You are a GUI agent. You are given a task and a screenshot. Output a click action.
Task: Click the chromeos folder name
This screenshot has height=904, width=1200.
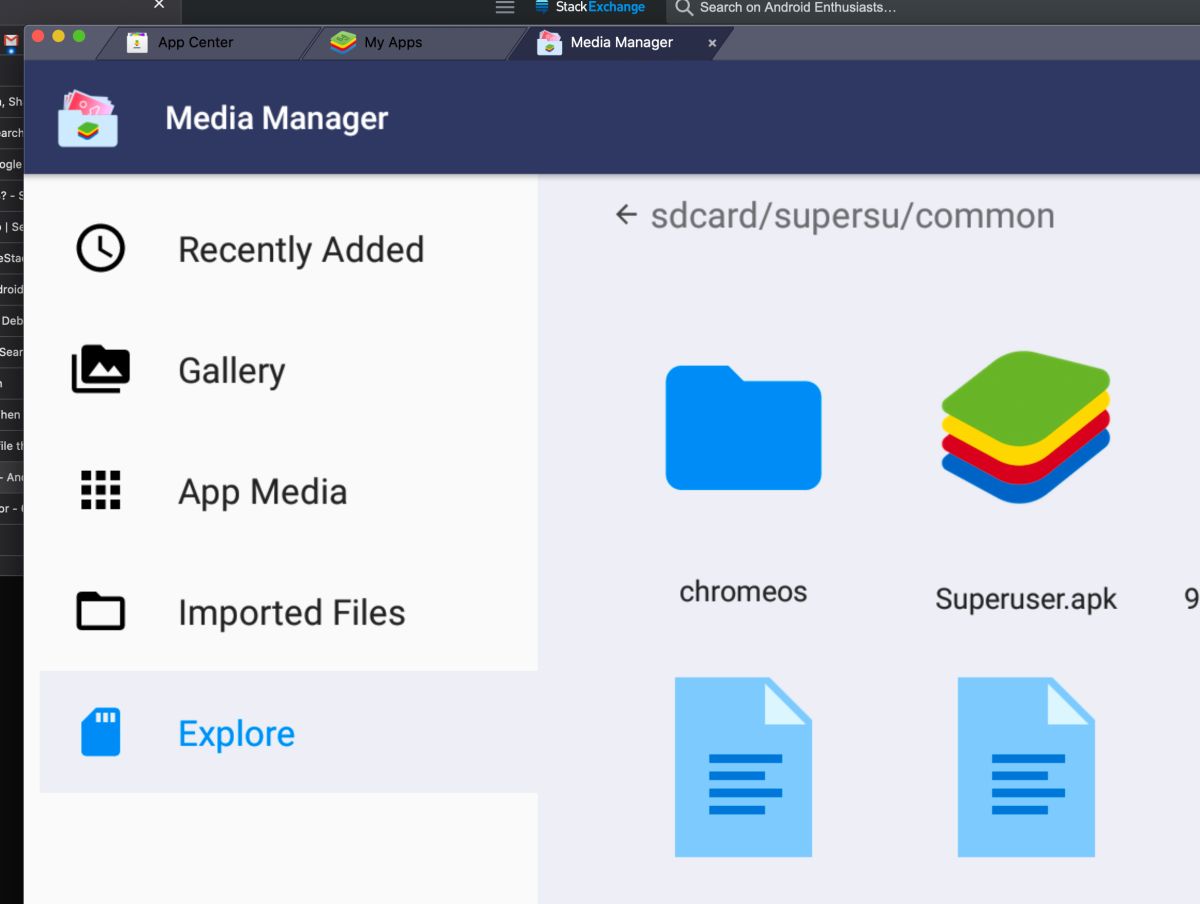743,591
